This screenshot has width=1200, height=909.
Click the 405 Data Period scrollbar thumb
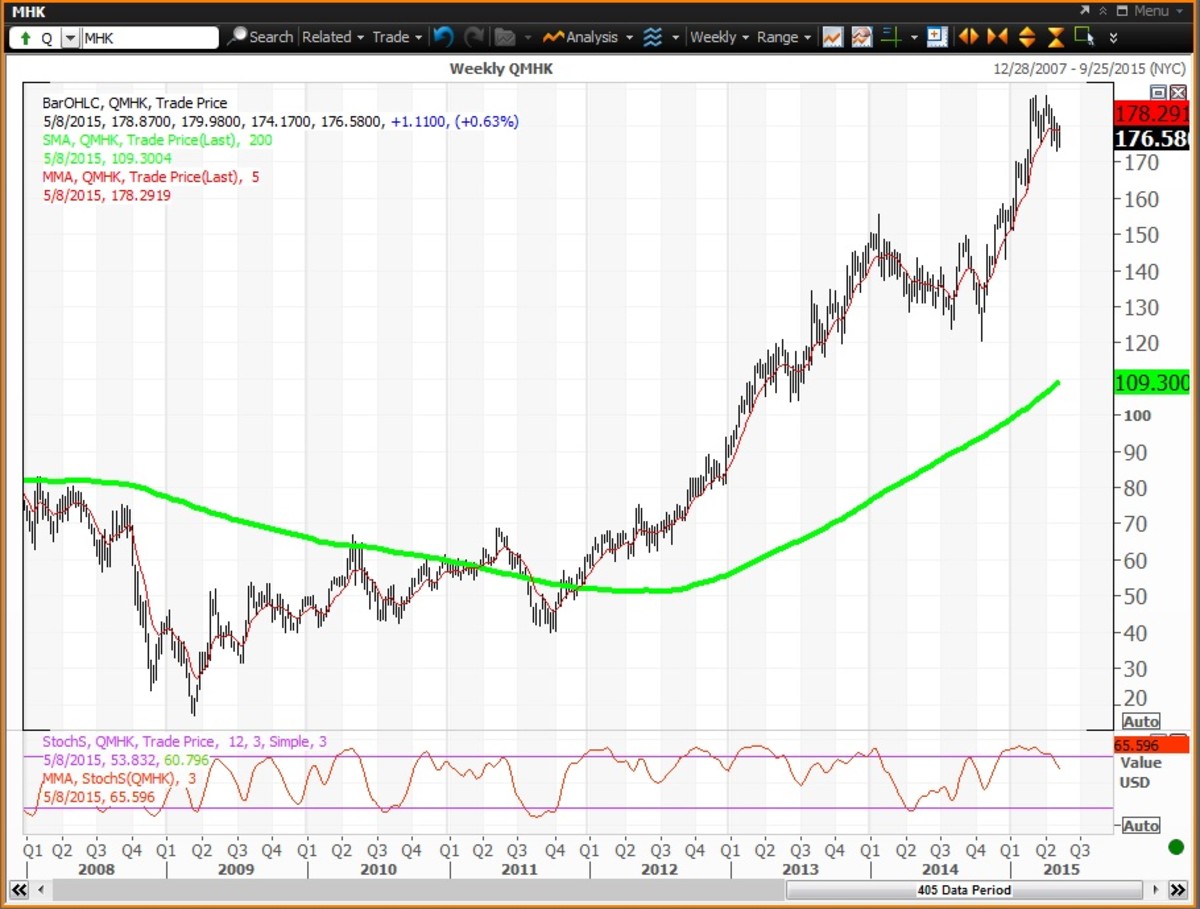click(x=963, y=890)
